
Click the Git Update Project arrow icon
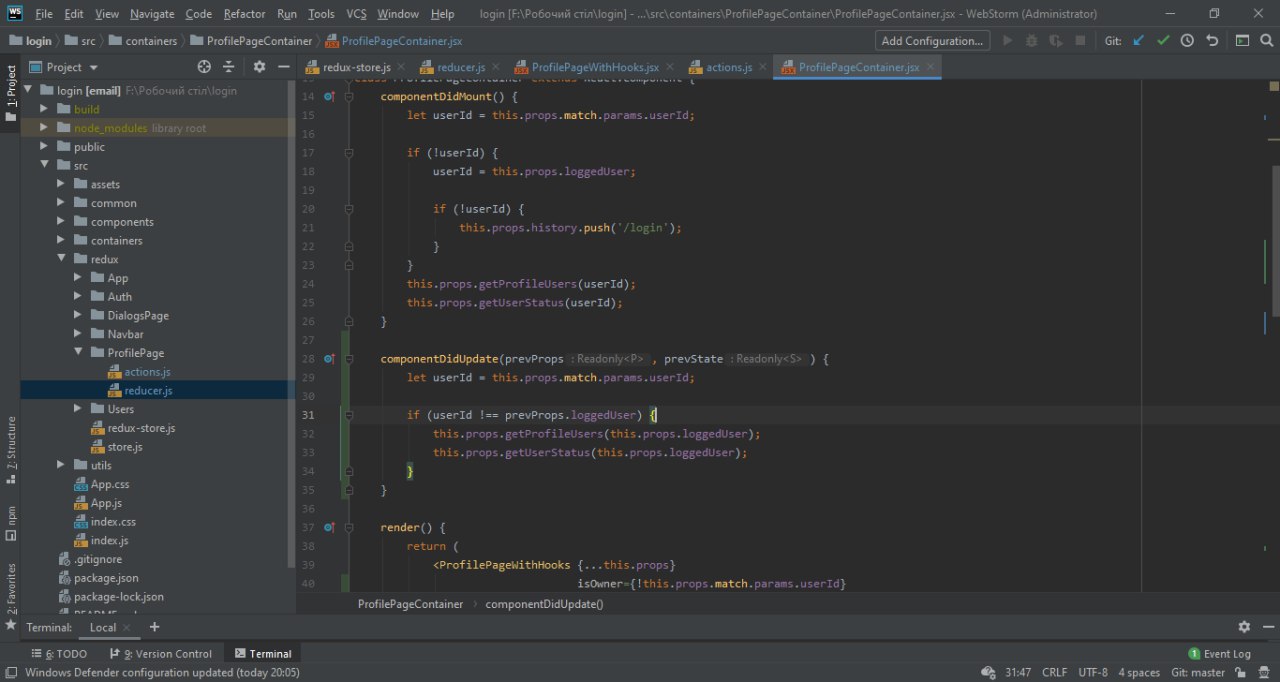[1139, 41]
